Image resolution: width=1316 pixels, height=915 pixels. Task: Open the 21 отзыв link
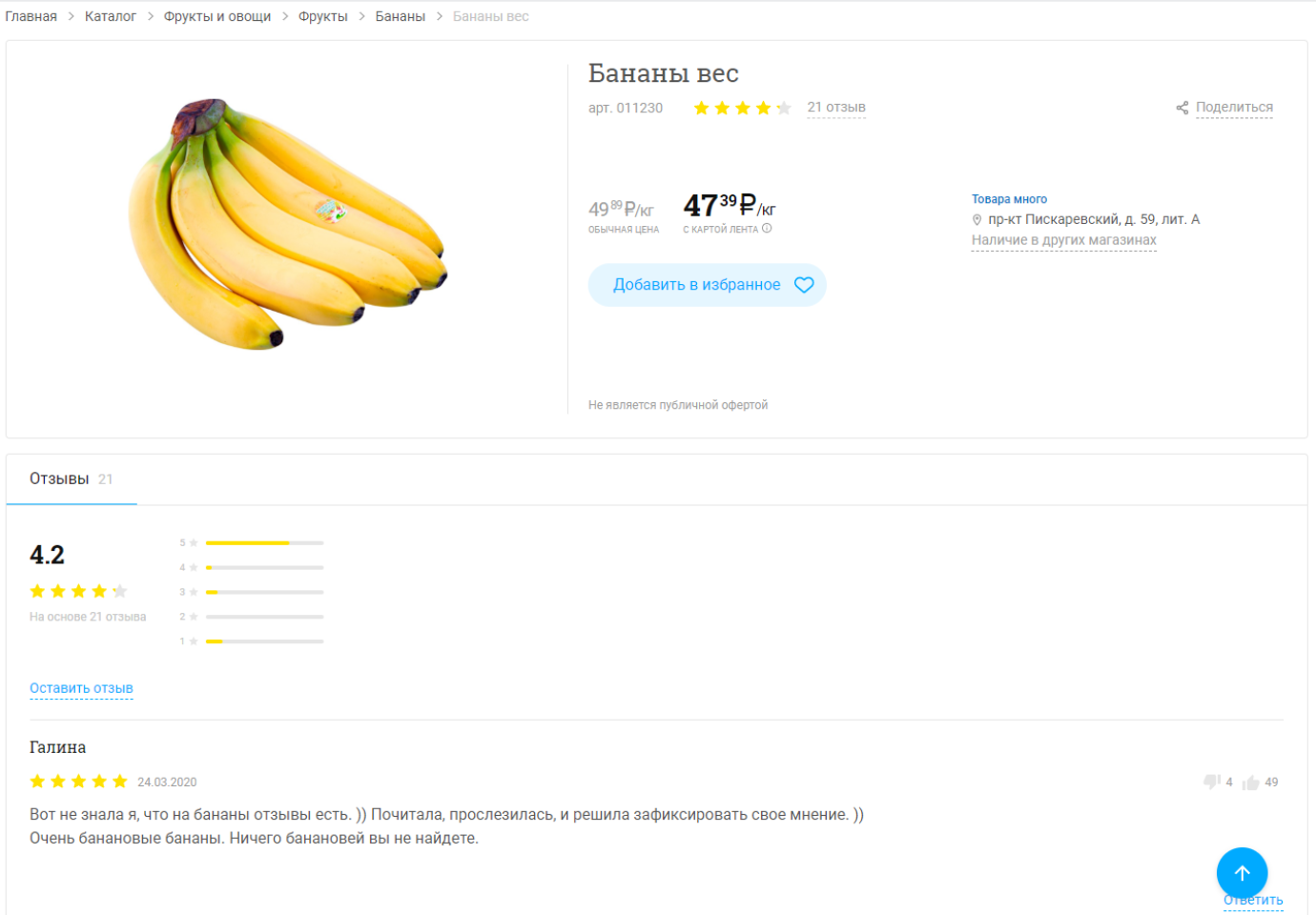tap(836, 108)
